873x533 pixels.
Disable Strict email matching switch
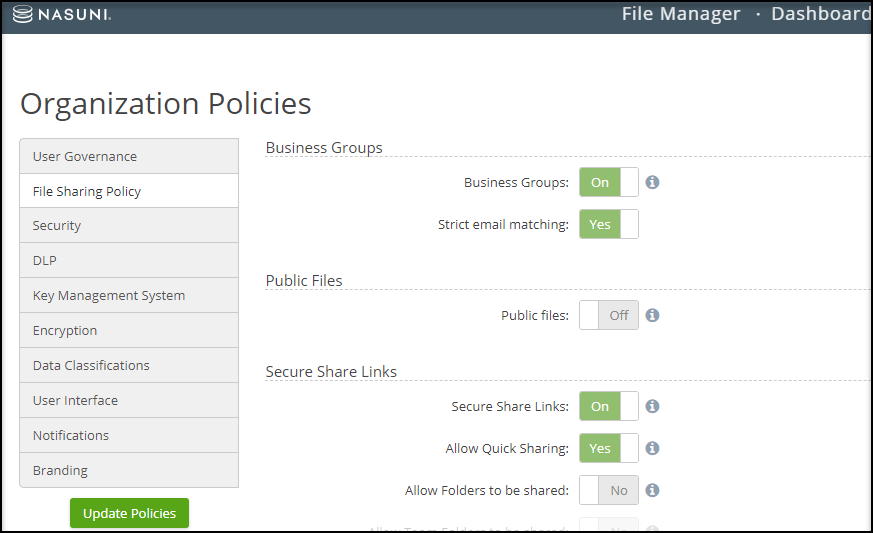point(609,225)
